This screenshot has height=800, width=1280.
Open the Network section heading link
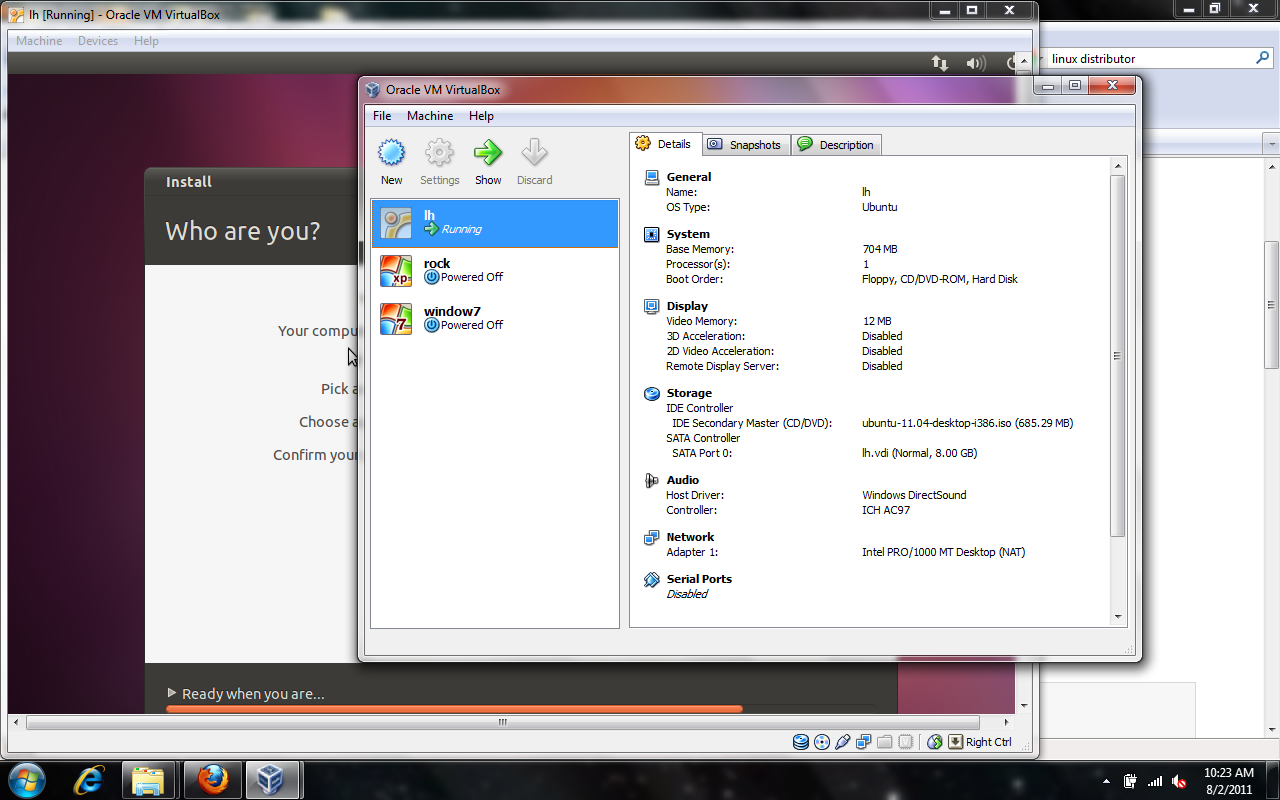[690, 537]
